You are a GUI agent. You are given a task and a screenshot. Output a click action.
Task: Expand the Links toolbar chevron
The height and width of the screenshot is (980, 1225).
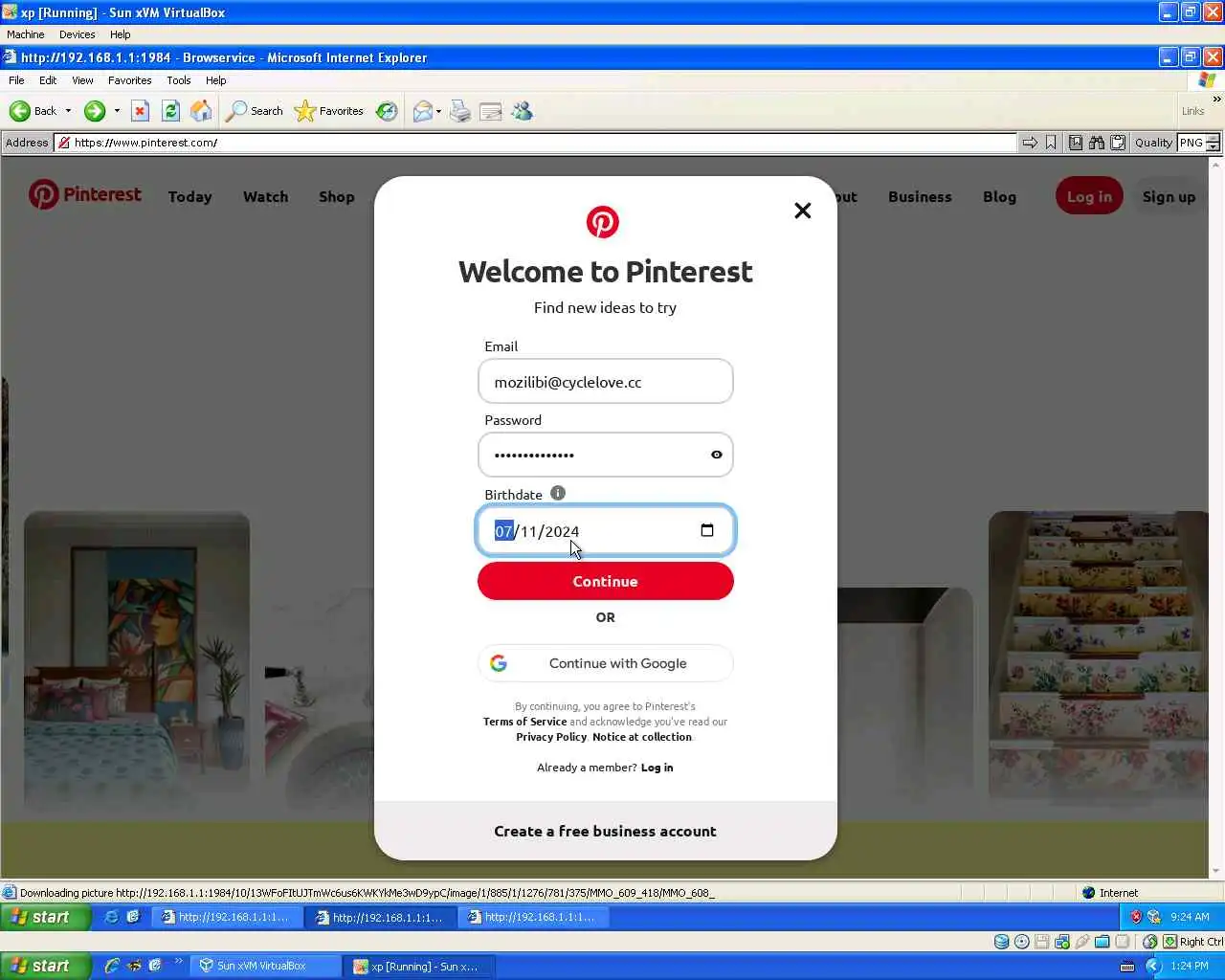(1216, 99)
